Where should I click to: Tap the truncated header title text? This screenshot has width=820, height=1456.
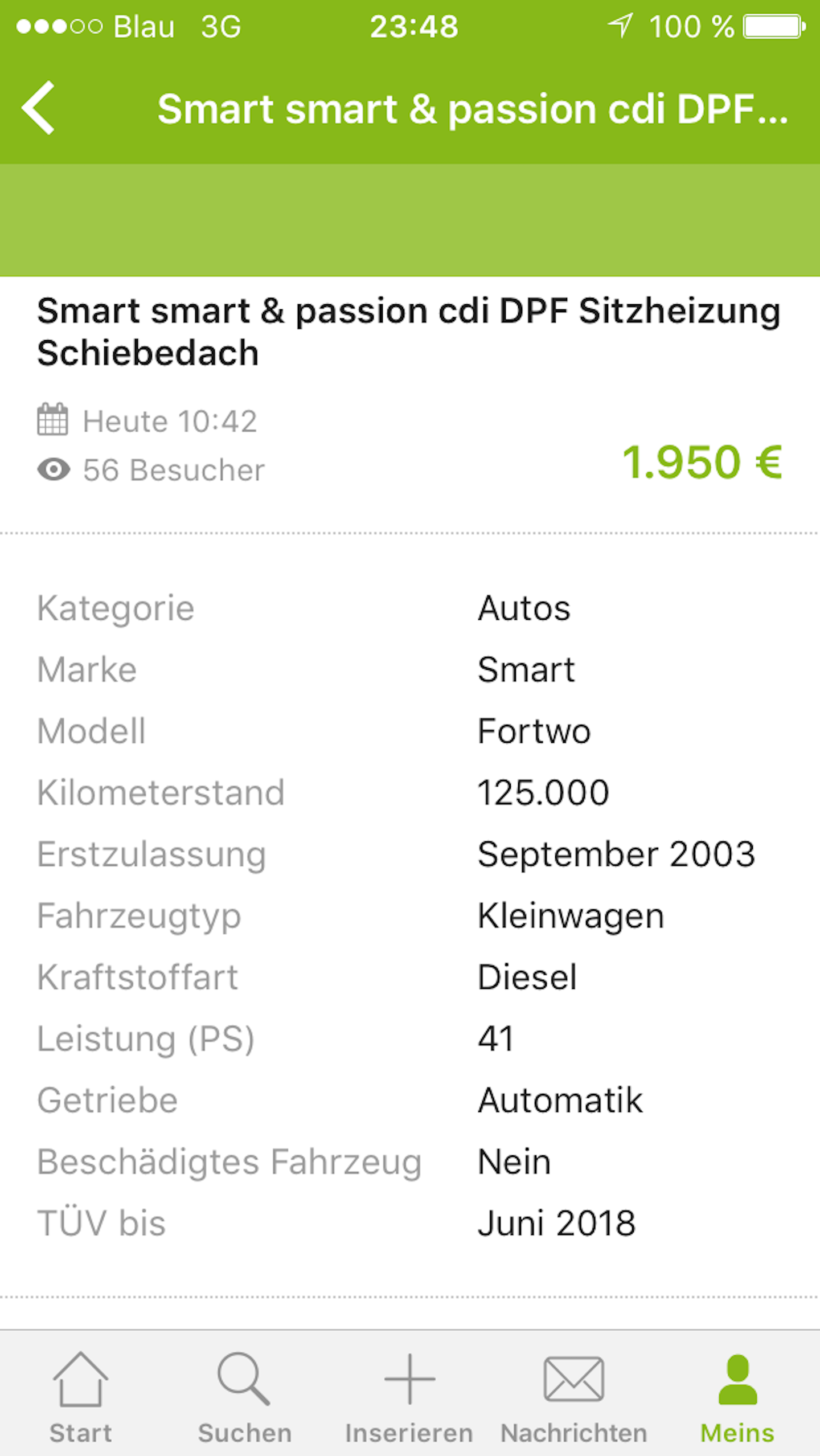pyautogui.click(x=473, y=109)
